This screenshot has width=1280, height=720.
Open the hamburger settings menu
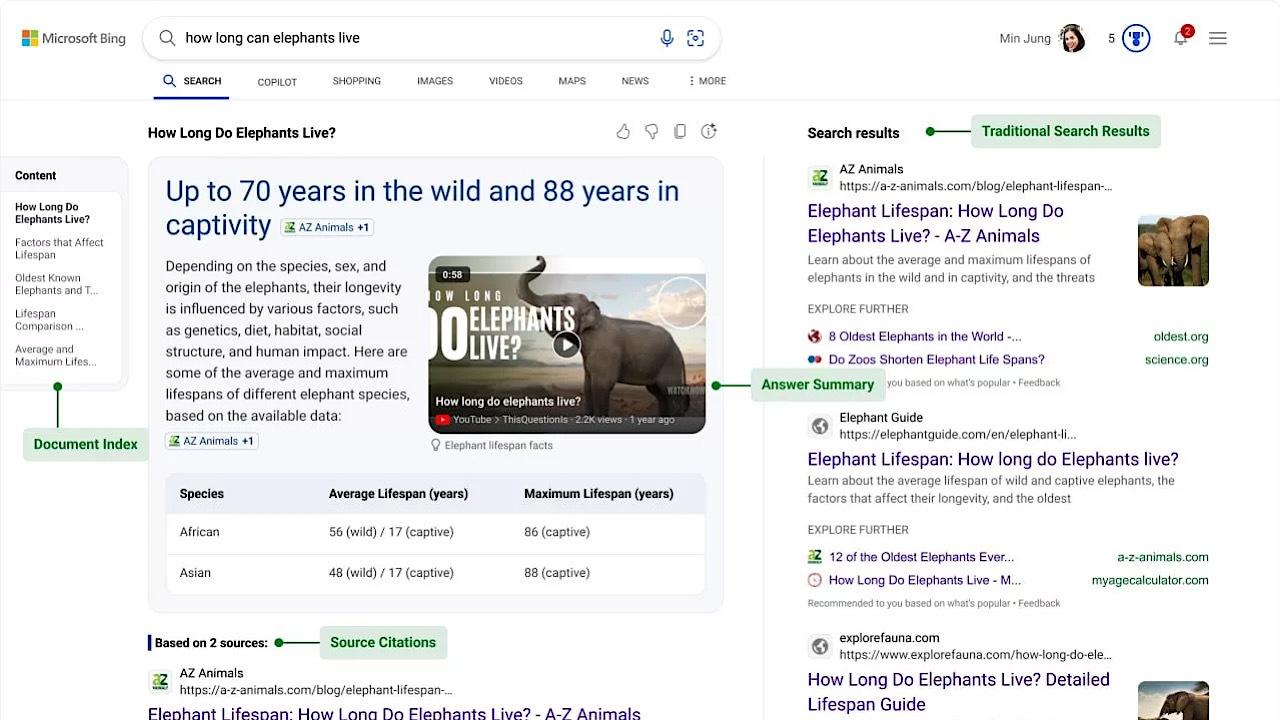pyautogui.click(x=1218, y=38)
